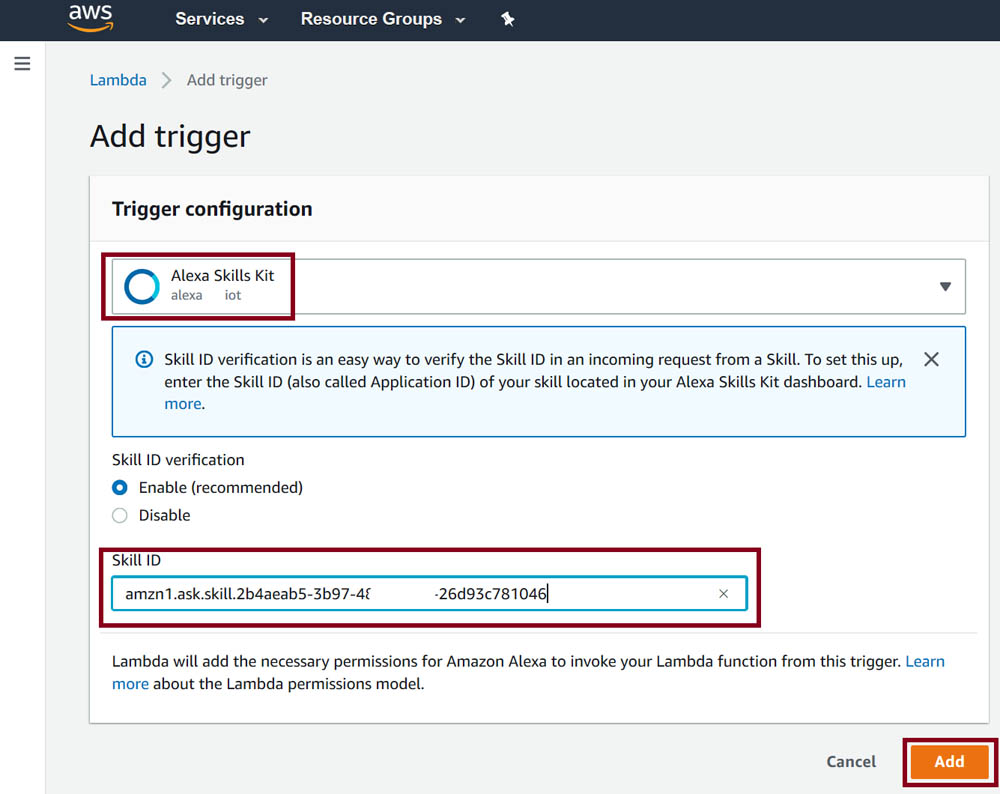The width and height of the screenshot is (1000, 794).
Task: Click the Cancel button
Action: pyautogui.click(x=851, y=761)
